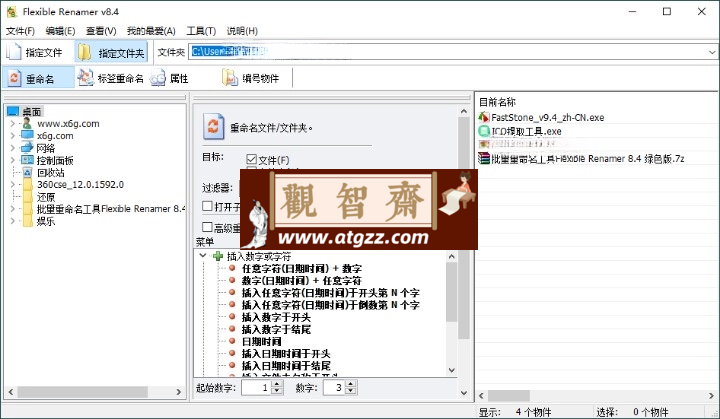Toggle the 打开子 subfolder checkbox
The image size is (720, 419).
pos(207,206)
